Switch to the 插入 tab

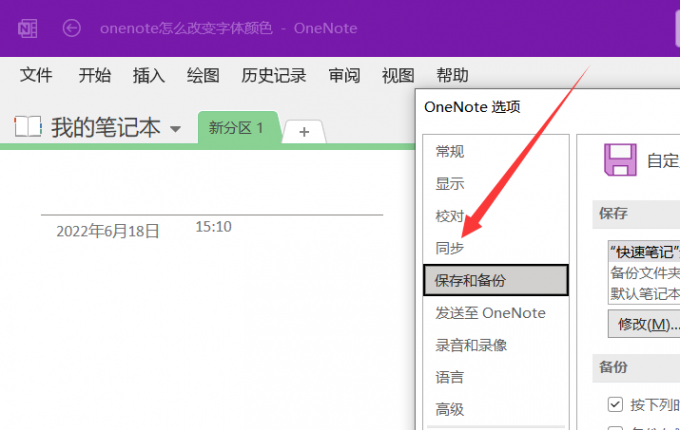coord(149,75)
